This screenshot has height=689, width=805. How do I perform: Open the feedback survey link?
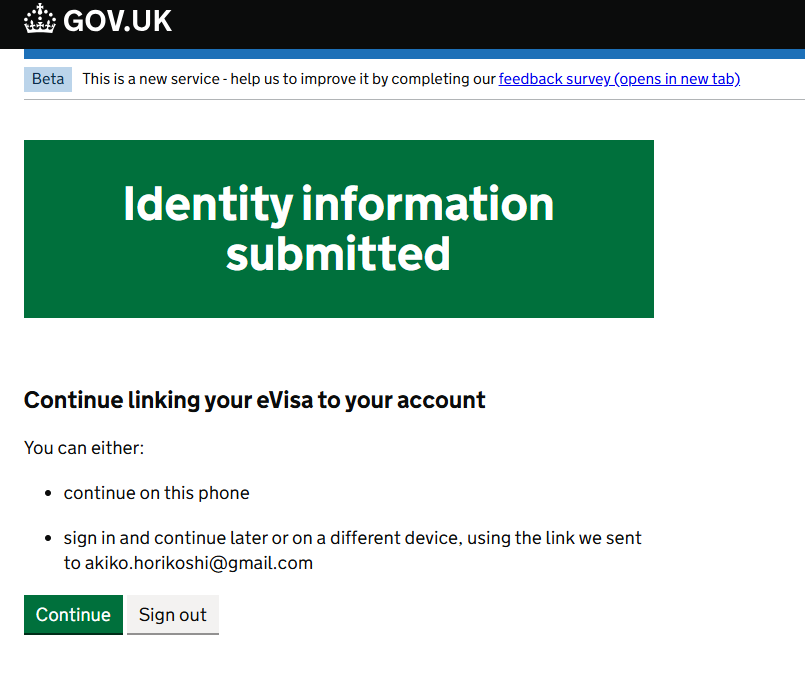tap(619, 79)
